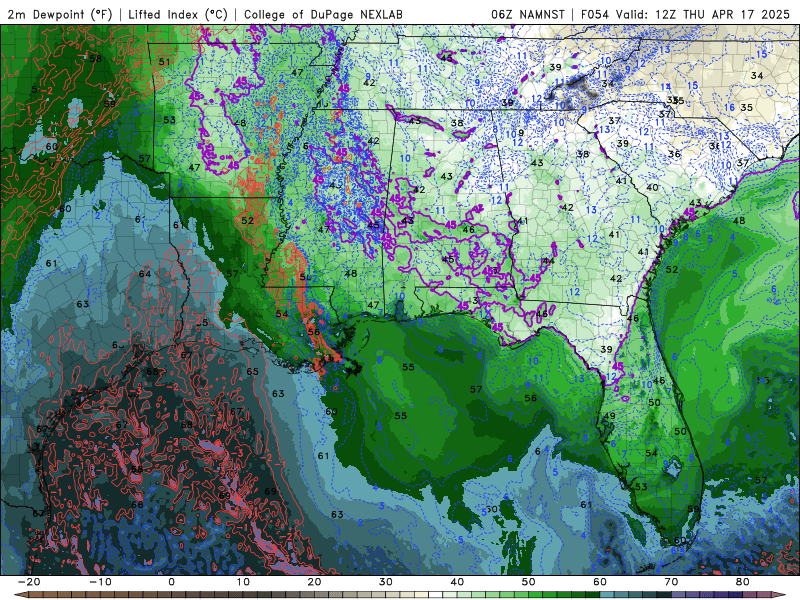Click the "-10" color scale label
This screenshot has width=800, height=600.
[x=100, y=582]
